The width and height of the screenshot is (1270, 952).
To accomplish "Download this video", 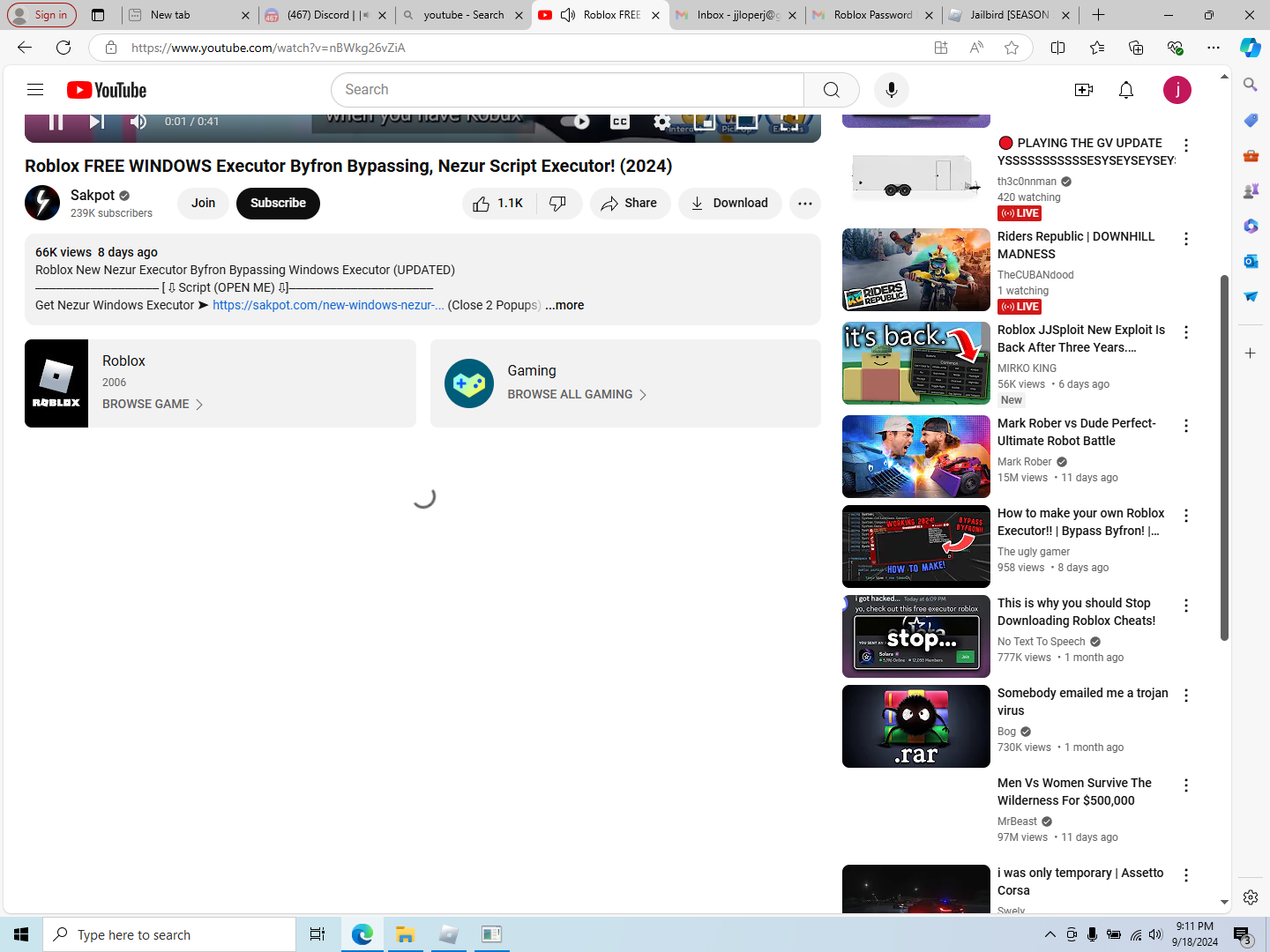I will (729, 204).
